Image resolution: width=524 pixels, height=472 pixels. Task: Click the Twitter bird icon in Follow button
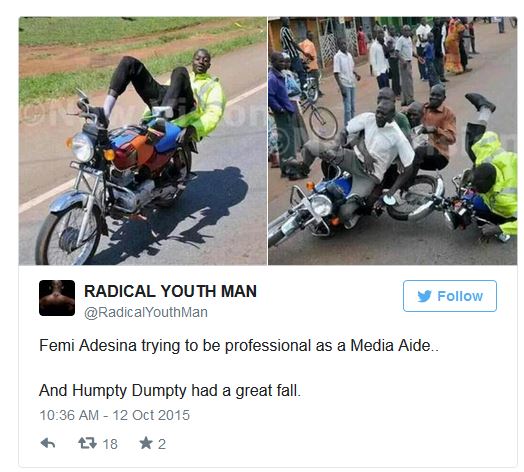point(424,296)
